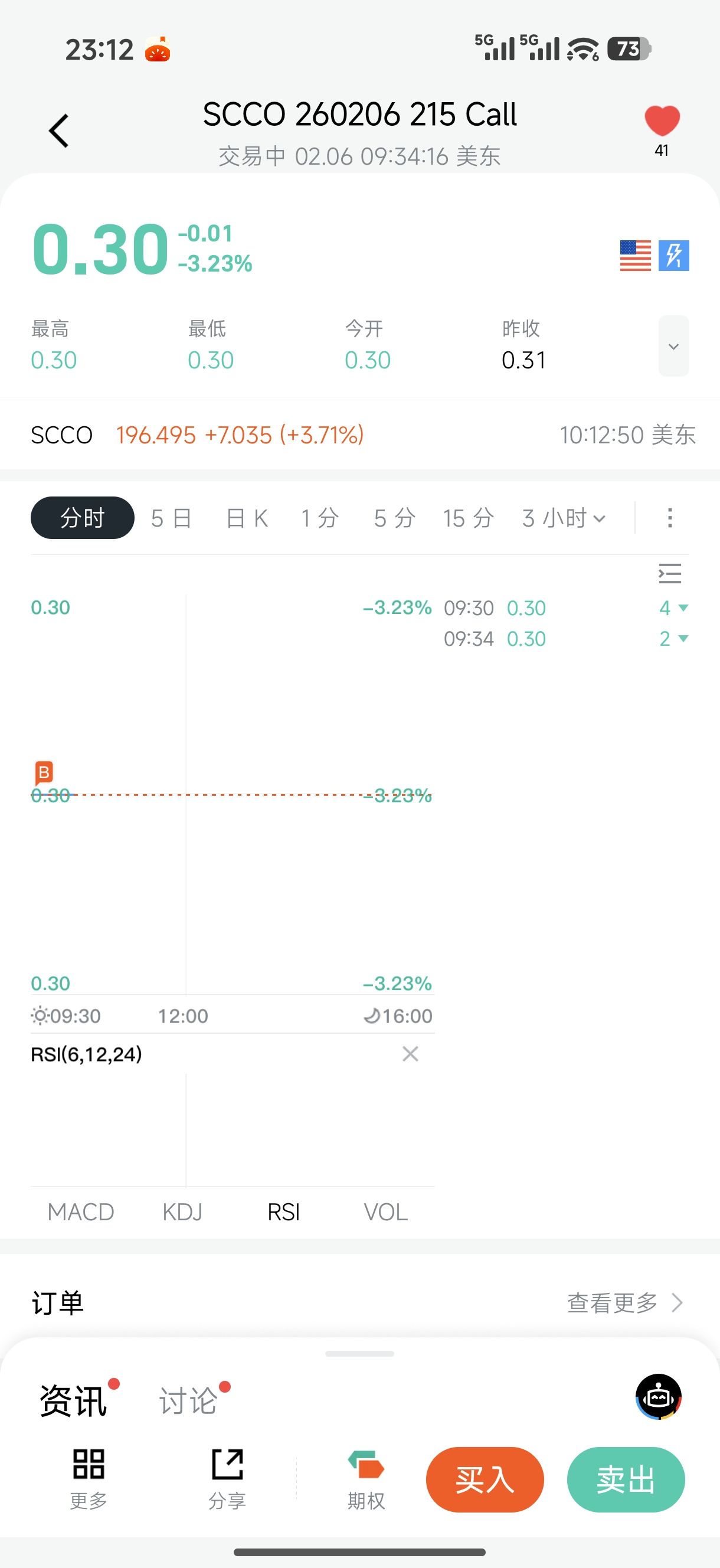Tap the 更多 grid icon

[89, 1479]
